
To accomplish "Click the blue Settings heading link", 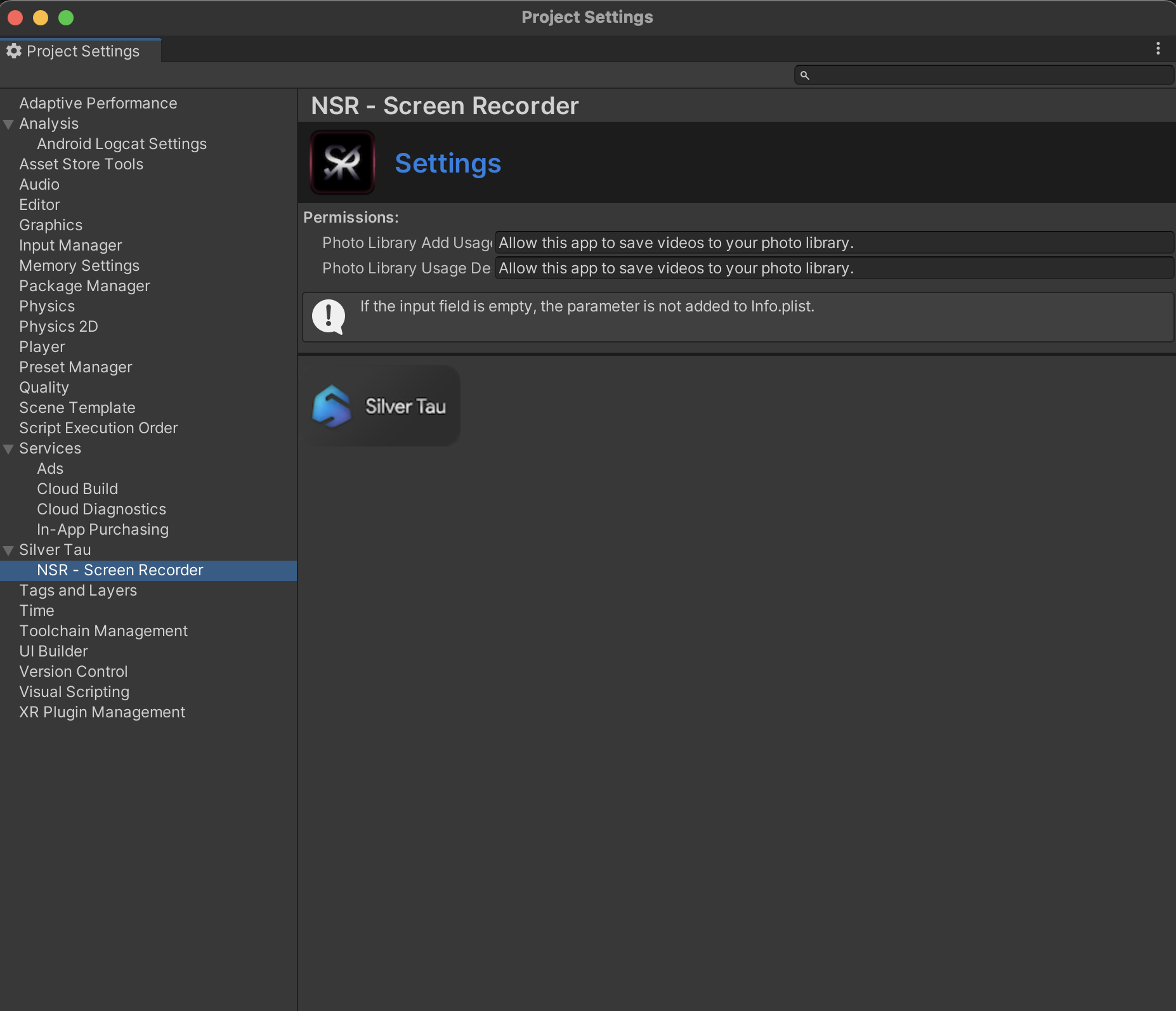I will [x=448, y=163].
